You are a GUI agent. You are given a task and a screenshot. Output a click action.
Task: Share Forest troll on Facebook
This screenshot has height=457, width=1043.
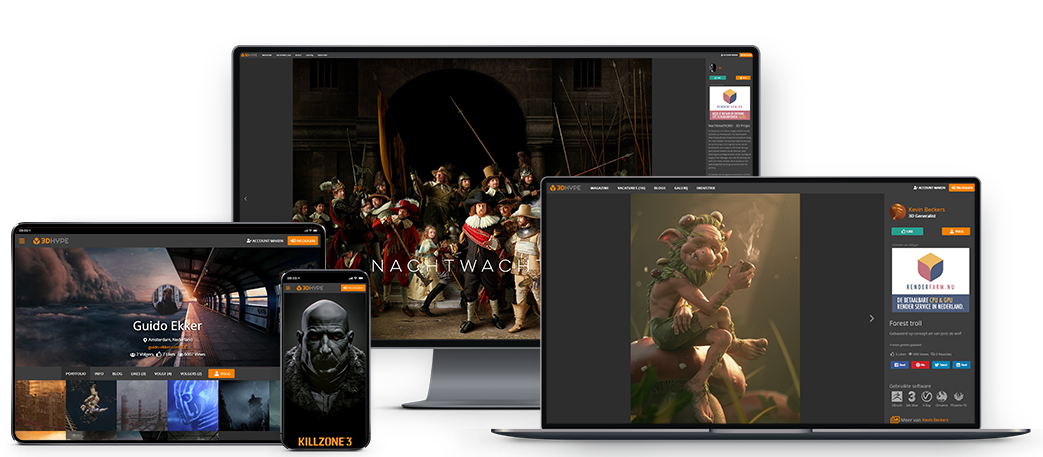click(899, 365)
